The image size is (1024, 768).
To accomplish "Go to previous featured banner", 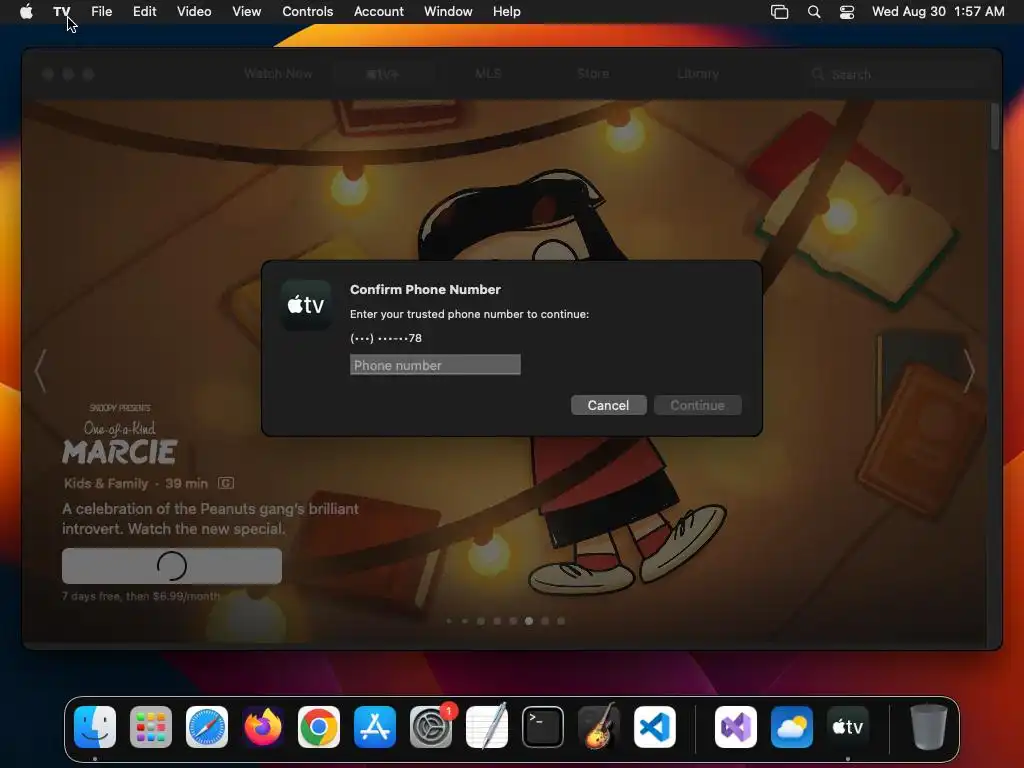I will (40, 371).
